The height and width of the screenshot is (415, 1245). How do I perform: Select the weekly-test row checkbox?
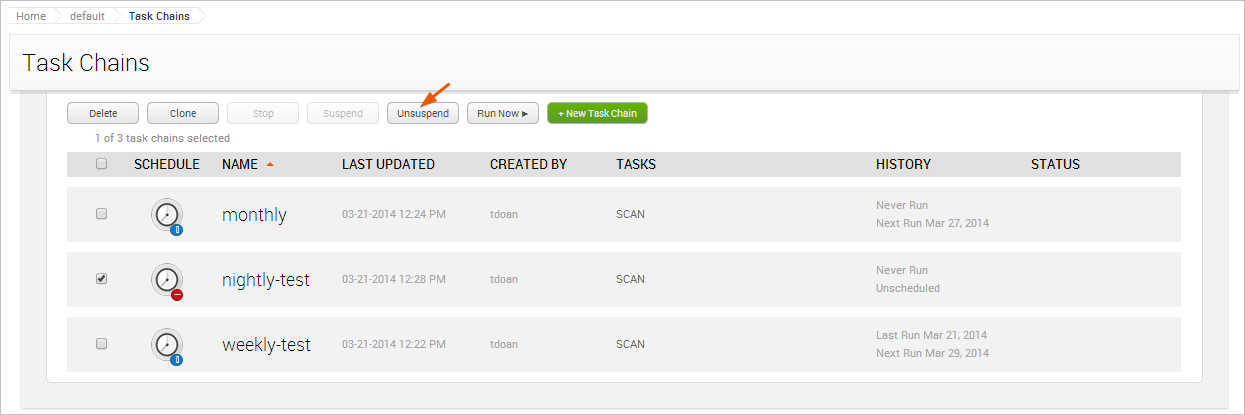[x=101, y=344]
